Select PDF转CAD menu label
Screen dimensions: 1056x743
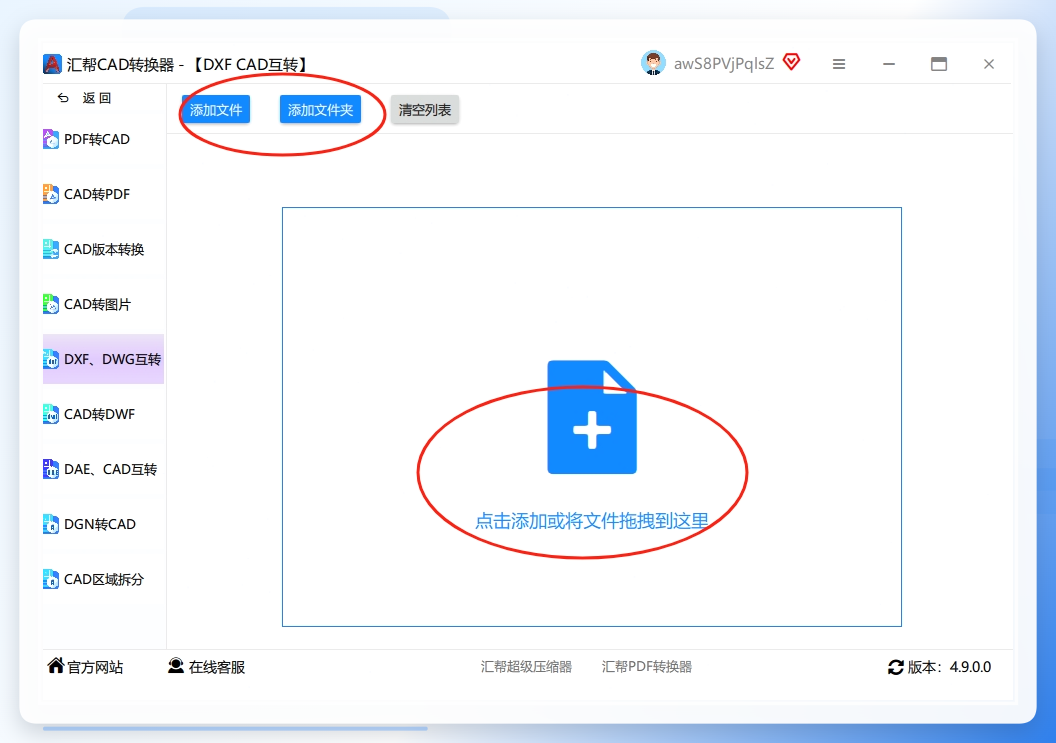click(97, 139)
